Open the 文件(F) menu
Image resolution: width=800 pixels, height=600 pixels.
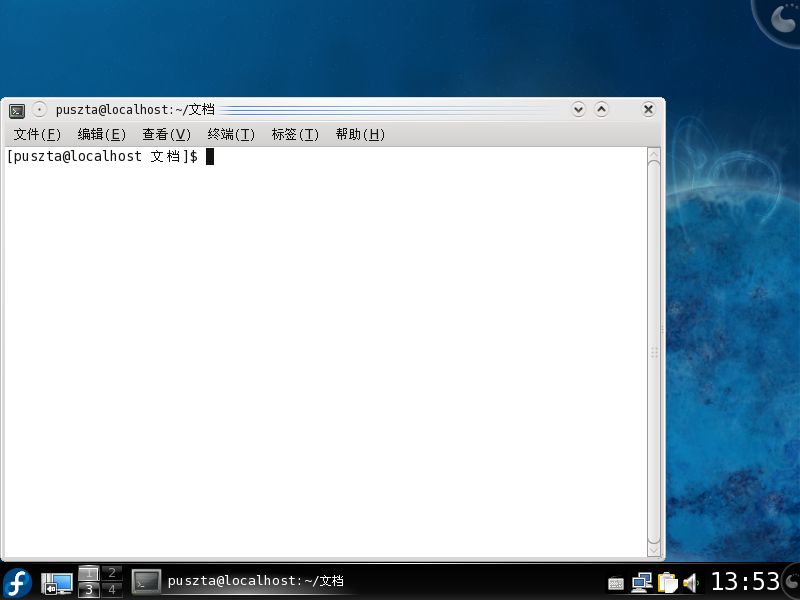pyautogui.click(x=37, y=134)
